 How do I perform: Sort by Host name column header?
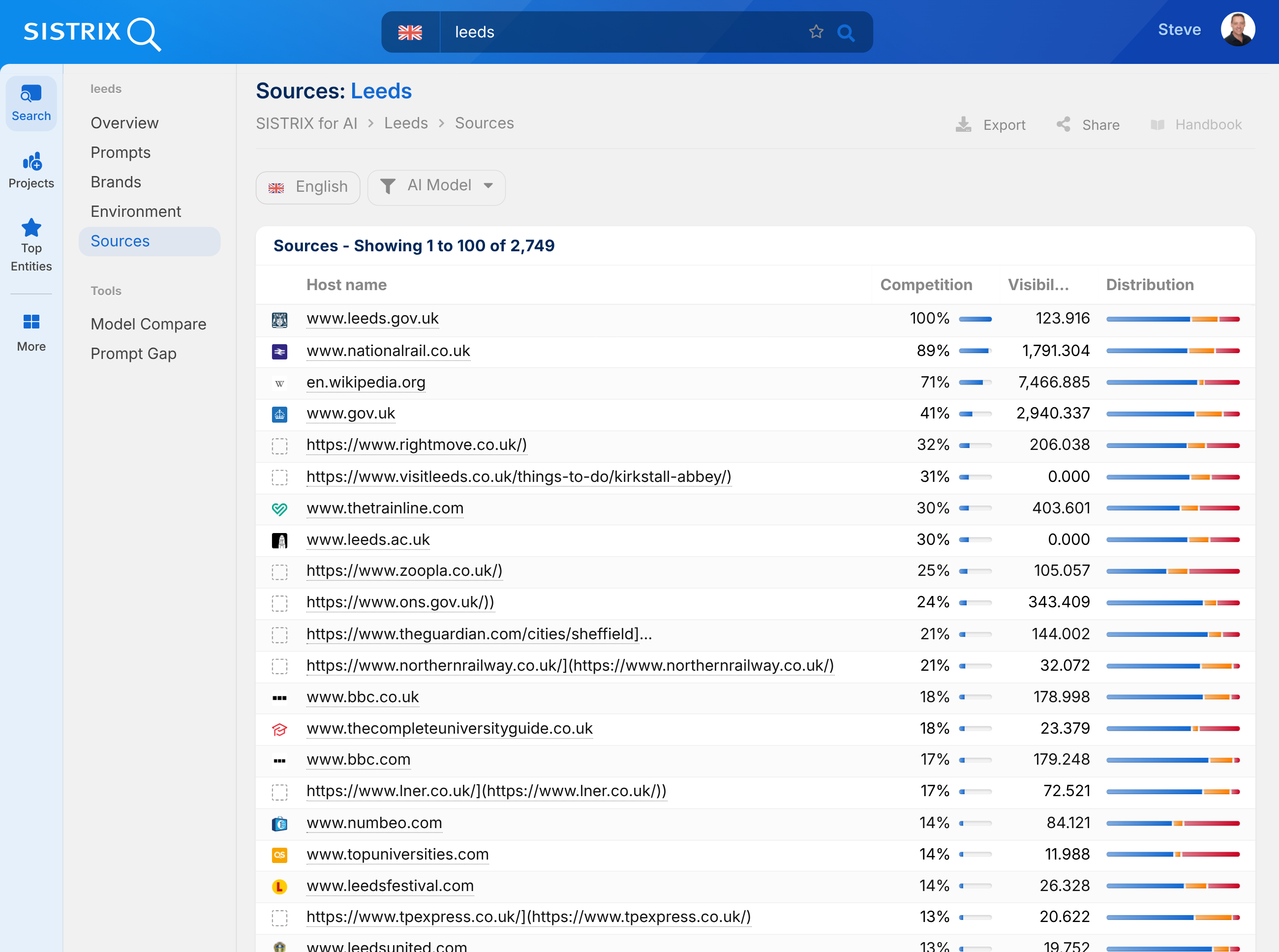pos(346,285)
